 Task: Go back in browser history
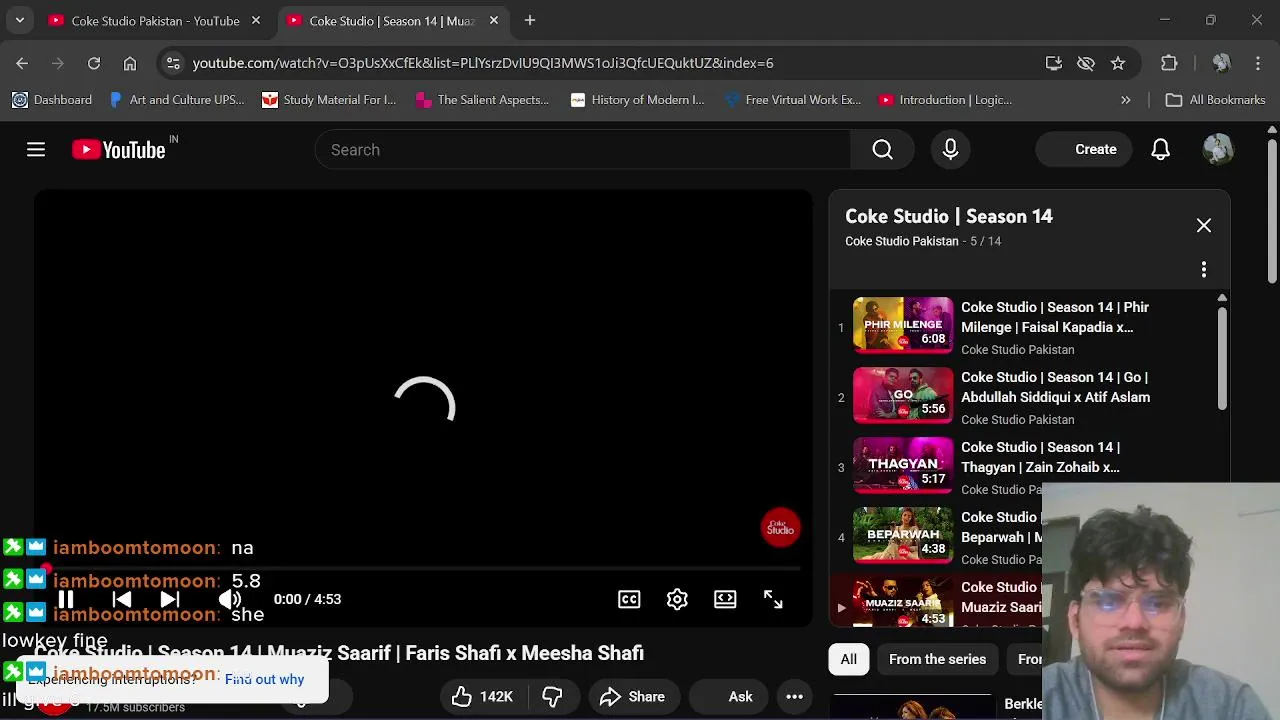[x=22, y=63]
